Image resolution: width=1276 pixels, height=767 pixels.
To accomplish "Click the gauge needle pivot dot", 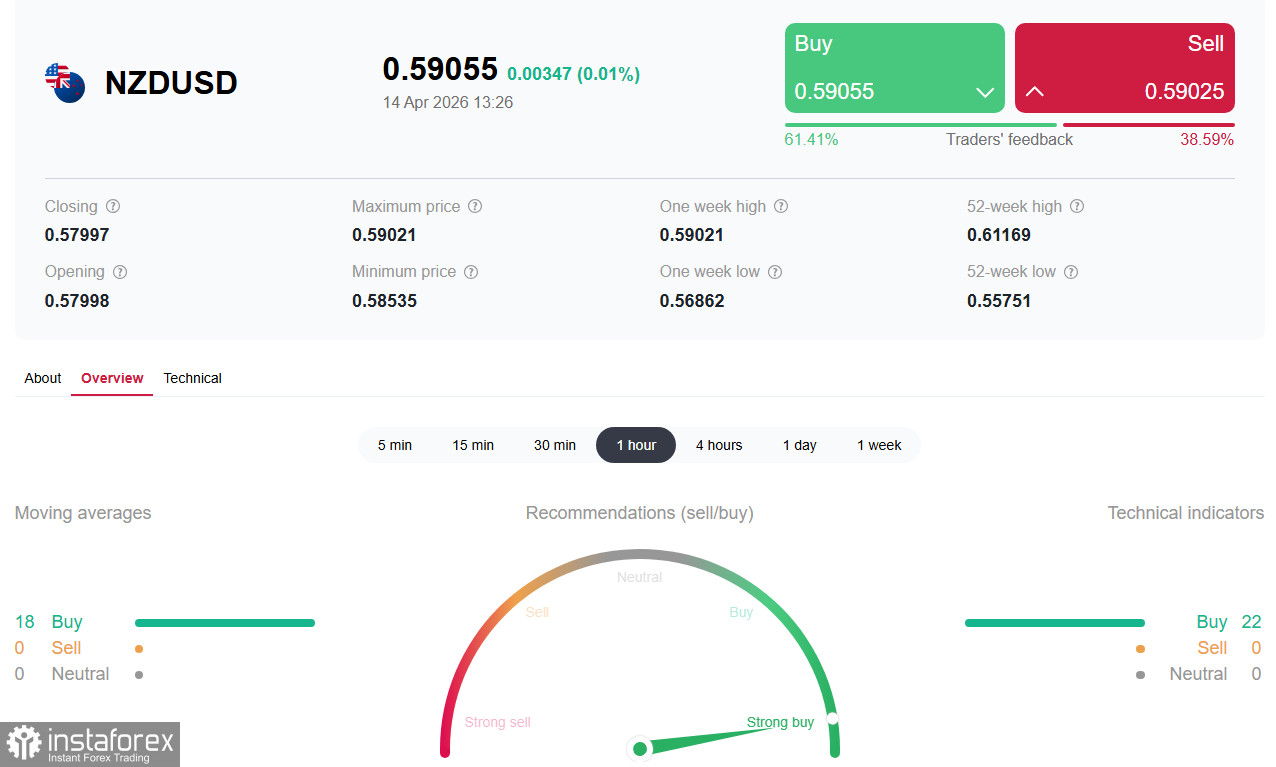I will point(640,748).
